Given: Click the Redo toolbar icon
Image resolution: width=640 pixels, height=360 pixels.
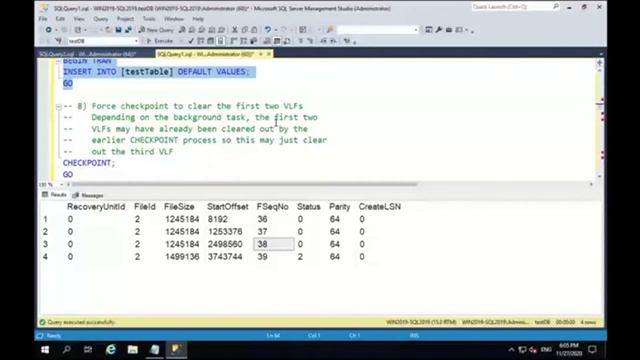Looking at the screenshot, I should point(284,30).
